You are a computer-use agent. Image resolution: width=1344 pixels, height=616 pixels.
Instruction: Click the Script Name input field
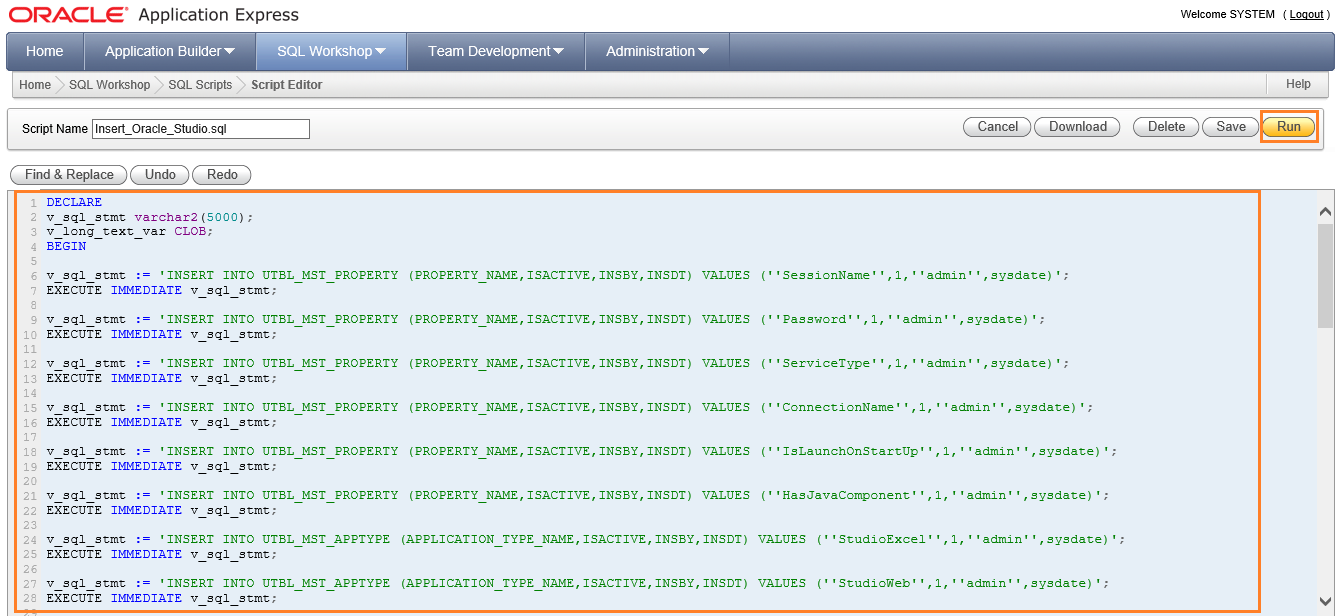(201, 128)
